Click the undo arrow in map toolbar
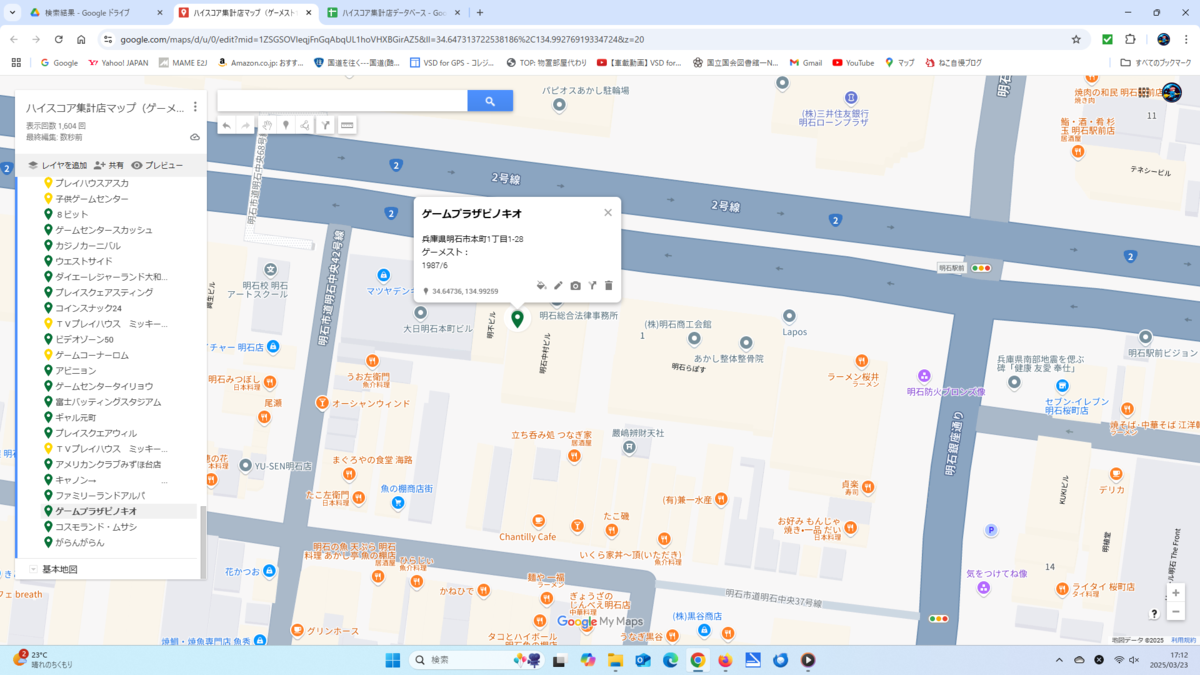 (227, 125)
